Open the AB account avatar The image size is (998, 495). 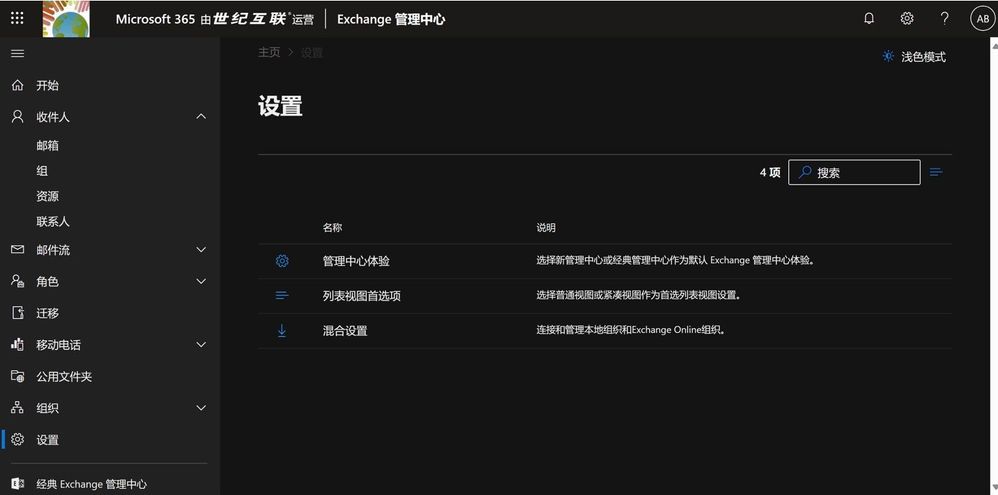click(x=982, y=19)
